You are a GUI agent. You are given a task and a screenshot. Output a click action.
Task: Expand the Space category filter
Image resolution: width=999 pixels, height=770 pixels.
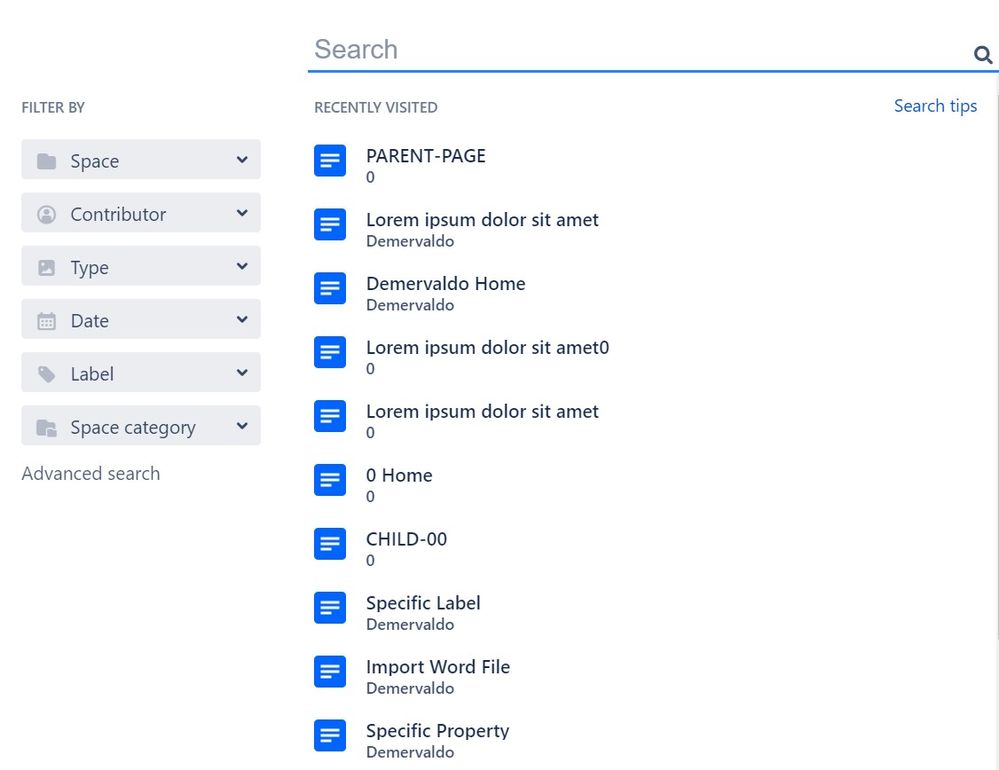click(241, 426)
